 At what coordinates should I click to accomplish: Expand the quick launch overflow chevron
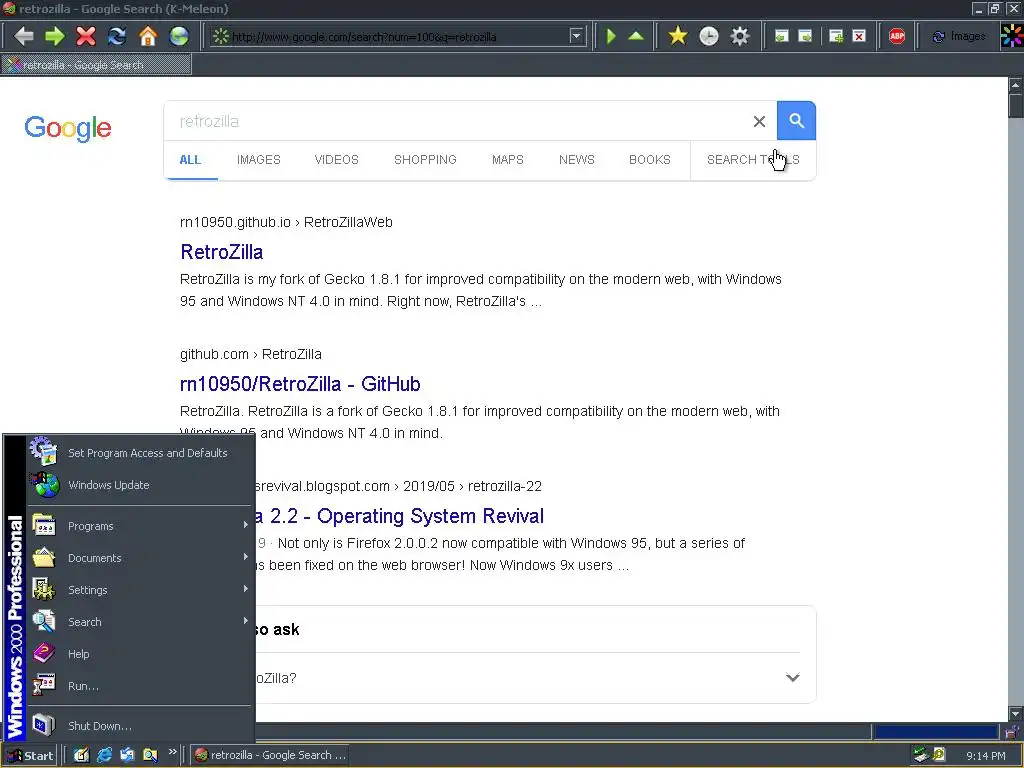tap(172, 752)
